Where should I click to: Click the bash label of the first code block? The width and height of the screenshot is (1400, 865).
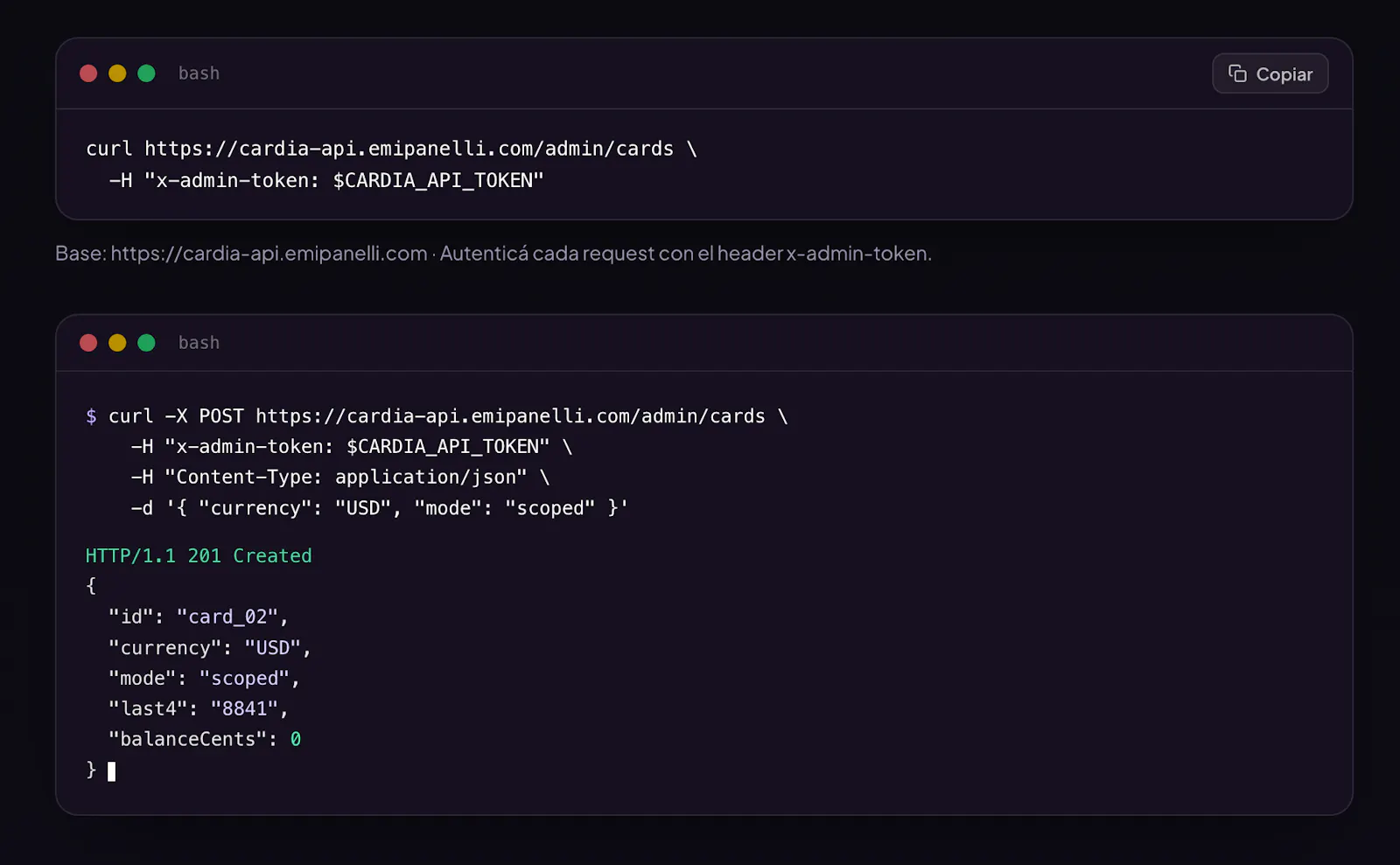[x=199, y=73]
